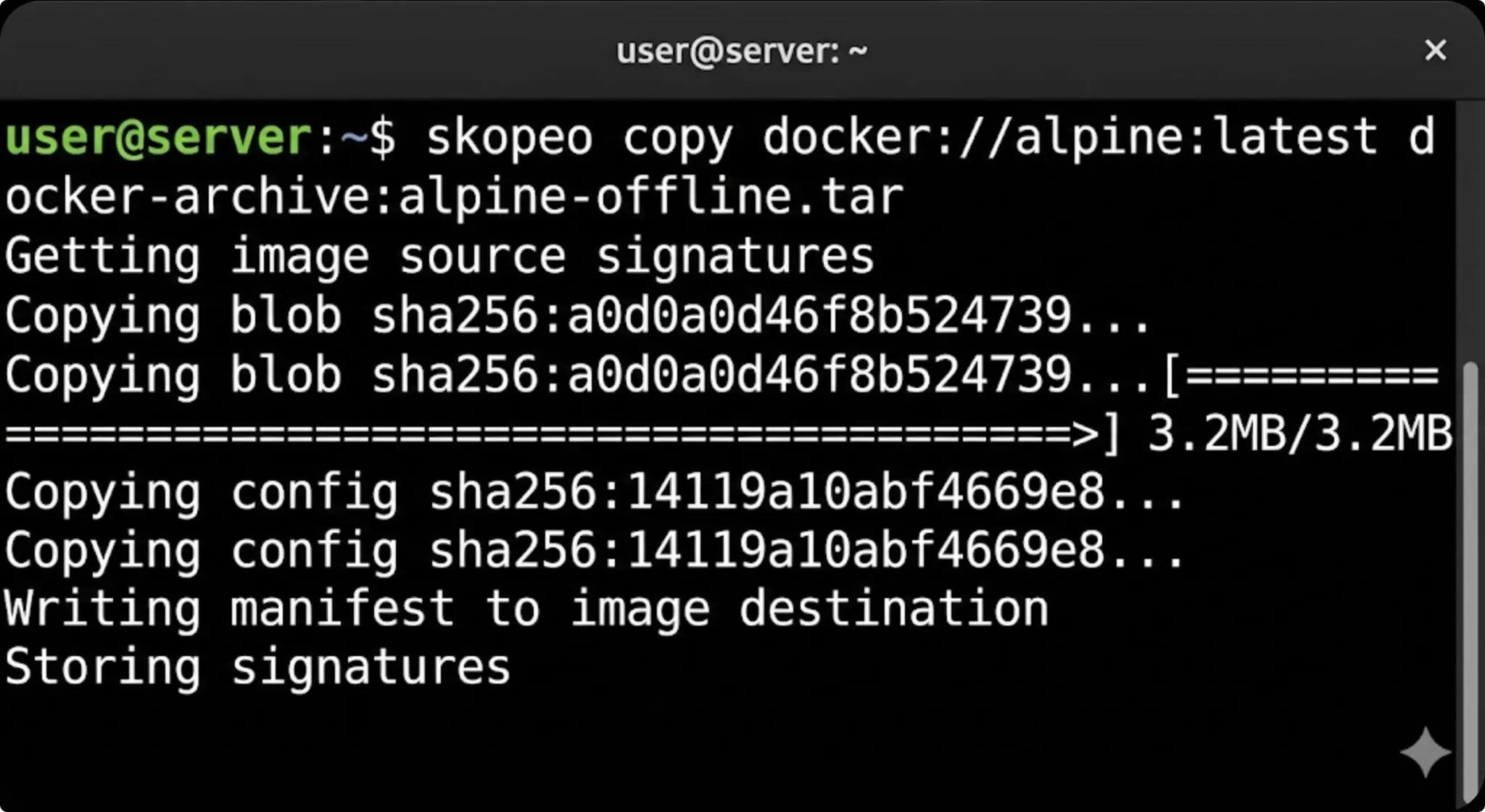Click the Writing manifest to image destination line
1485x812 pixels.
point(526,609)
